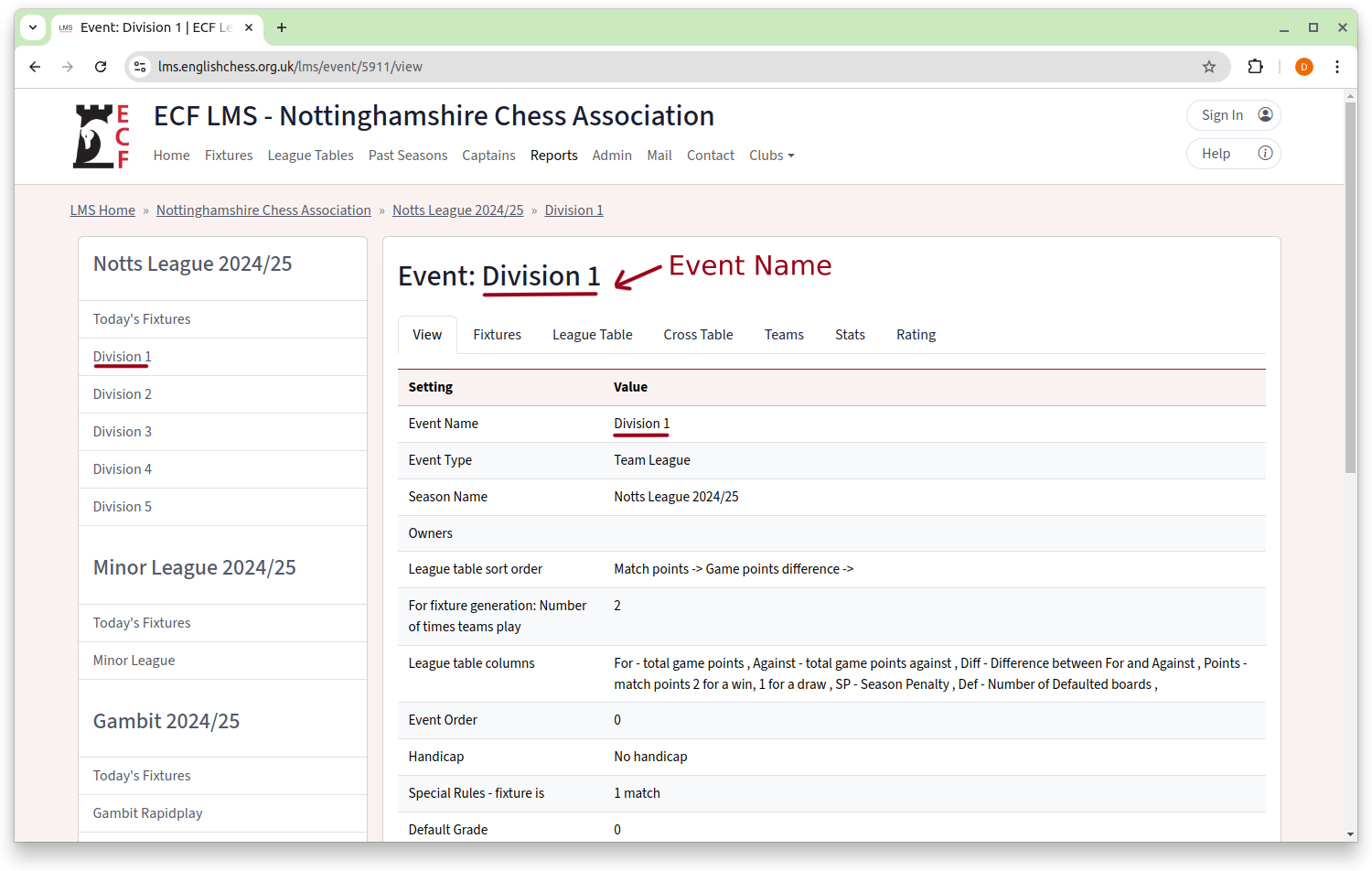
Task: Reload the page using the refresh icon
Action: coord(101,67)
